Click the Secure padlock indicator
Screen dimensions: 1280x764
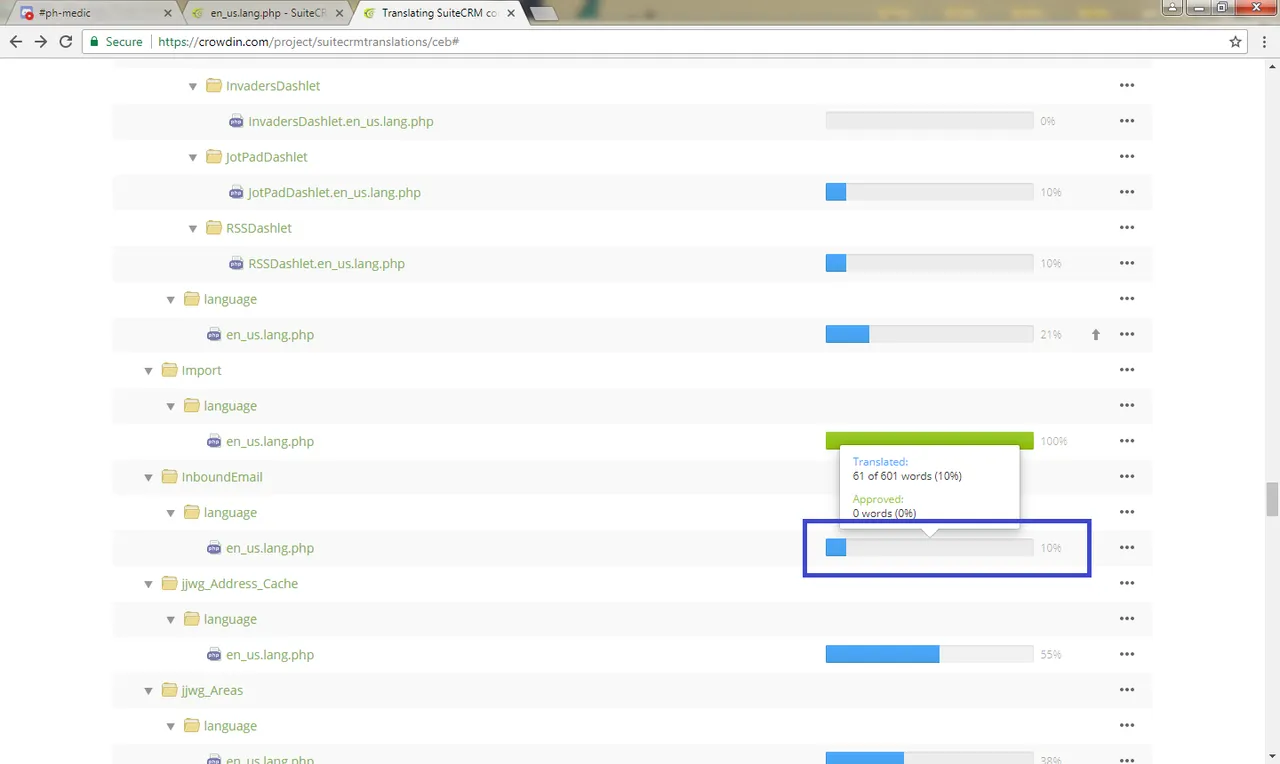[x=116, y=42]
